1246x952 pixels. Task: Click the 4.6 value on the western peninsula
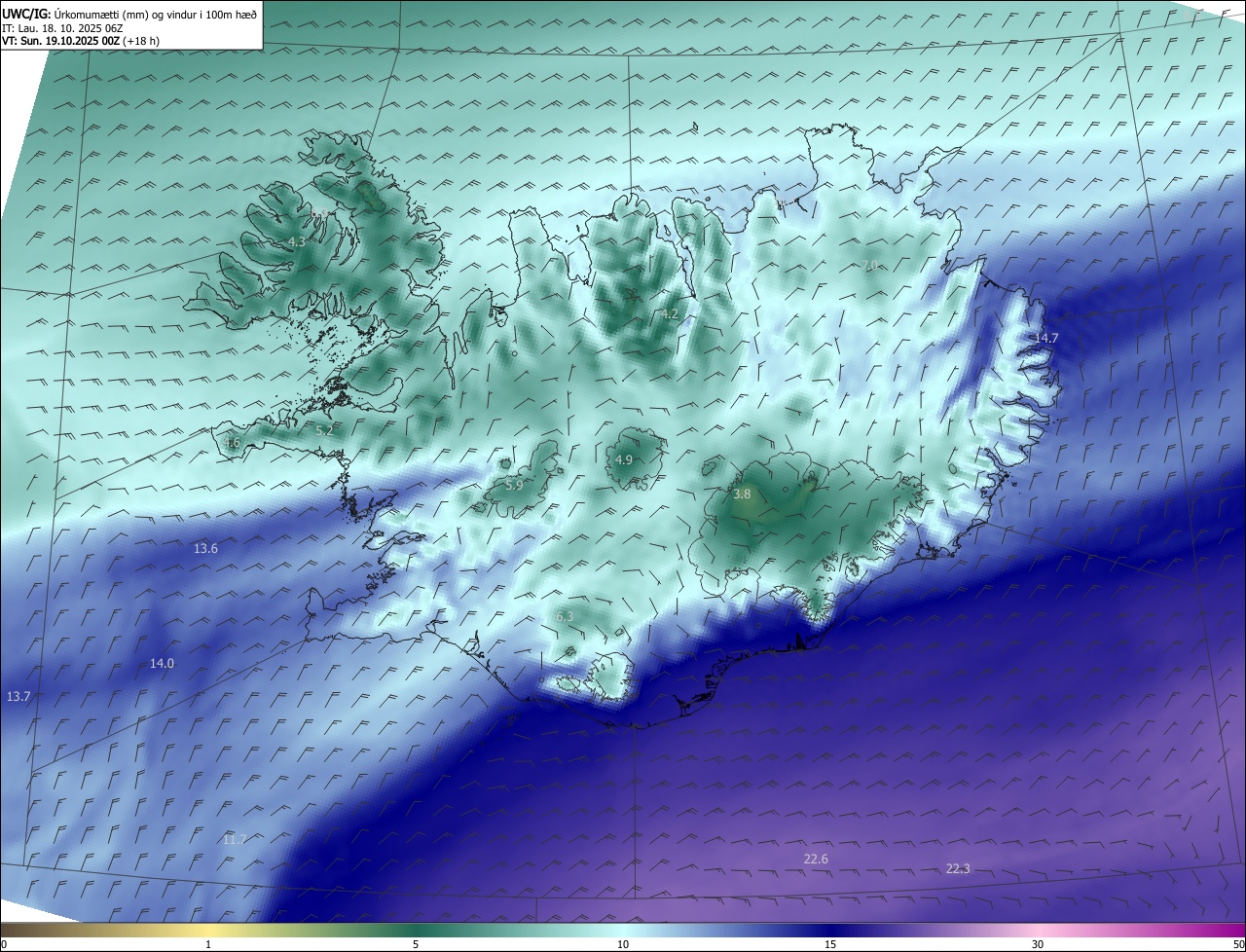232,442
